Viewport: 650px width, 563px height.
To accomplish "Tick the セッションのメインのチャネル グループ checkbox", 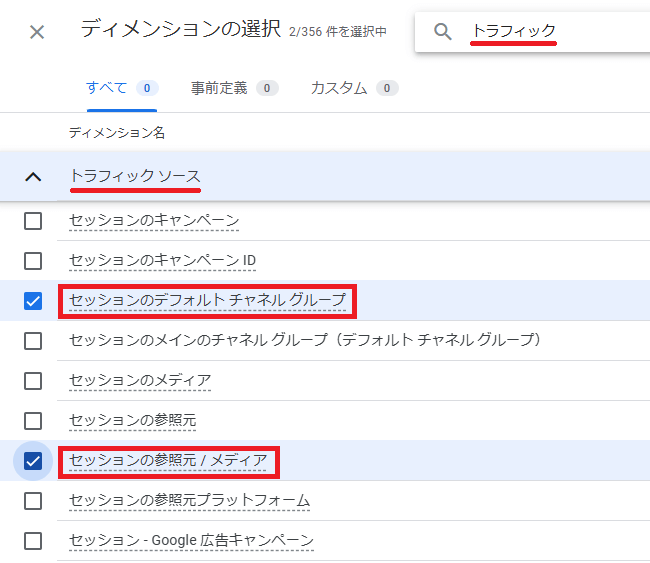I will [x=33, y=340].
